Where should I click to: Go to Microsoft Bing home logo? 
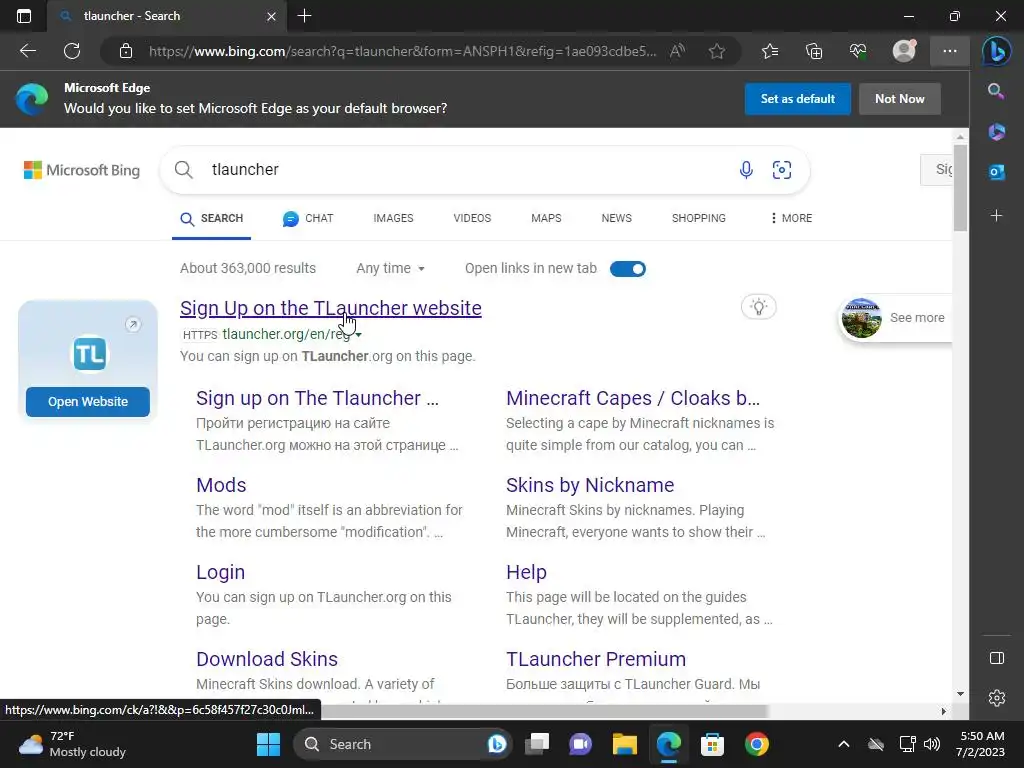pos(82,170)
